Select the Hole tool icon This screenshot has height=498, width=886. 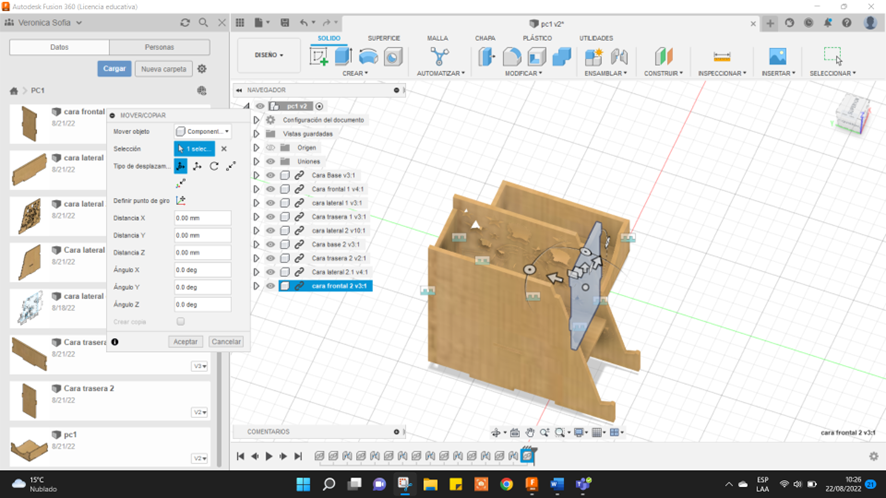point(393,57)
